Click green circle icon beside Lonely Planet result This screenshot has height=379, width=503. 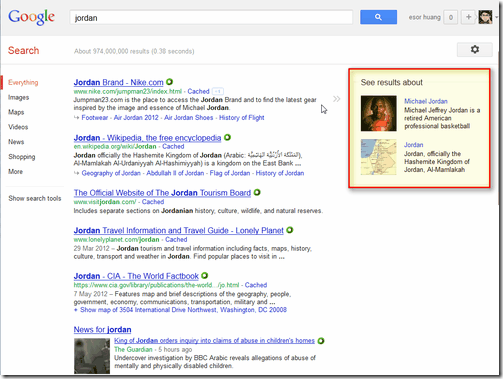[290, 230]
